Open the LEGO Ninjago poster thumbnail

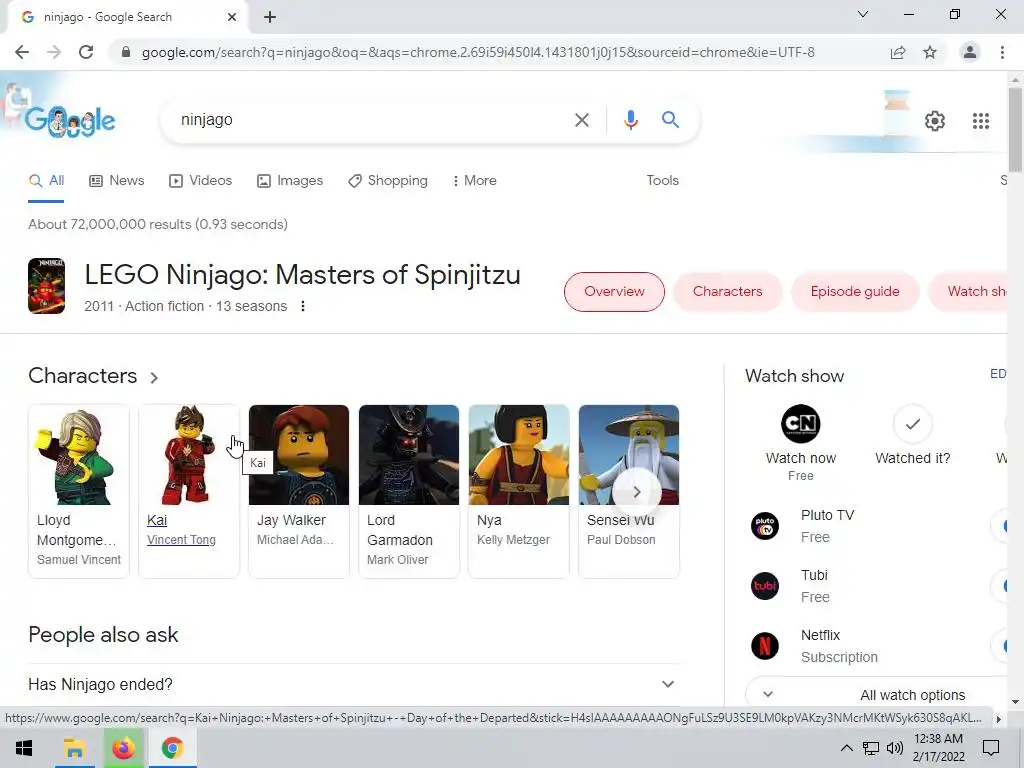(46, 286)
